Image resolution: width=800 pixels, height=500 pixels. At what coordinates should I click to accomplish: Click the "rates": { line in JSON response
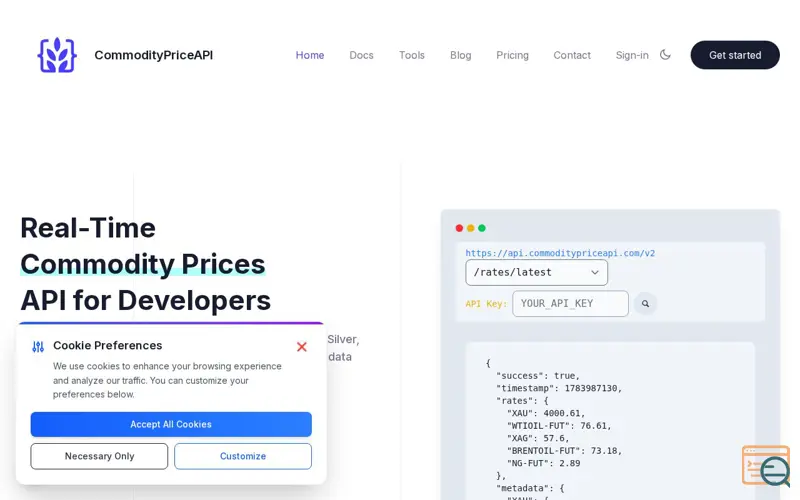[x=522, y=401]
